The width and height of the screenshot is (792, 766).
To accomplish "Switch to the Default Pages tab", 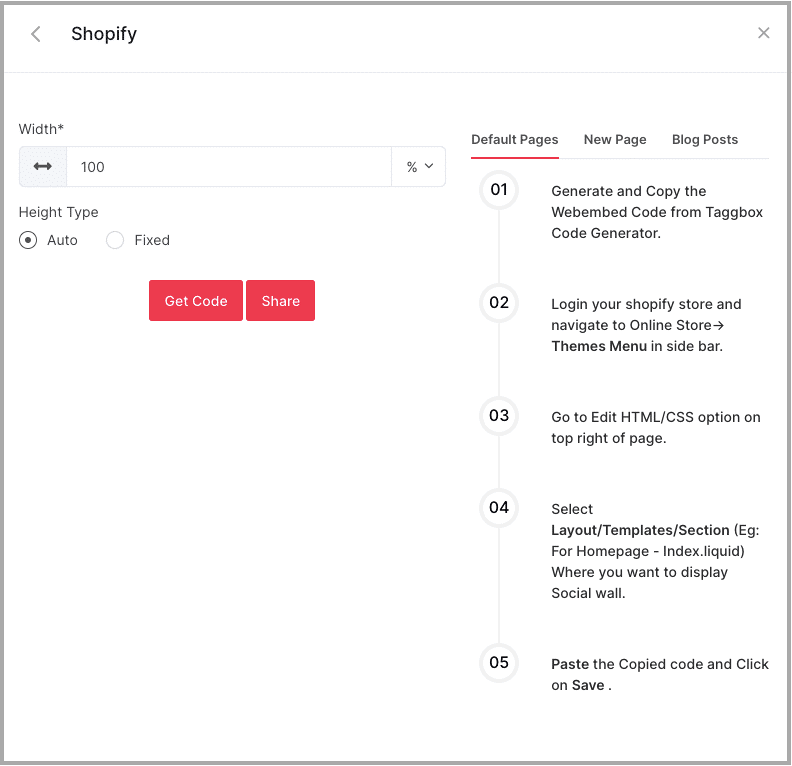I will (x=515, y=140).
